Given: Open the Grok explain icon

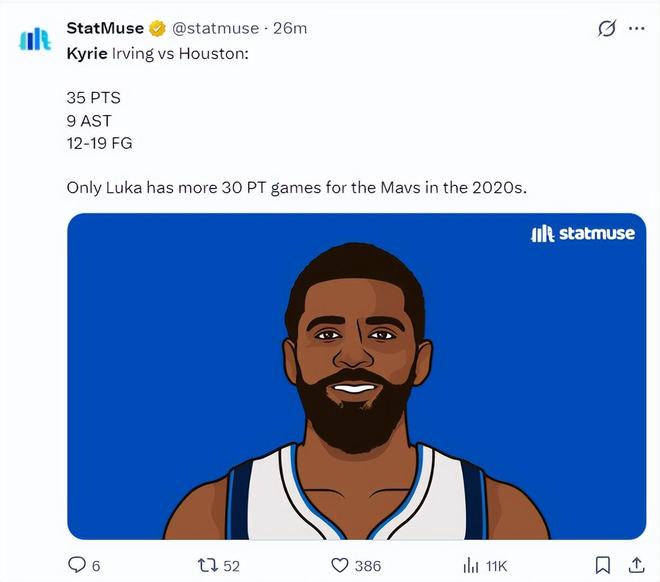Looking at the screenshot, I should (607, 28).
